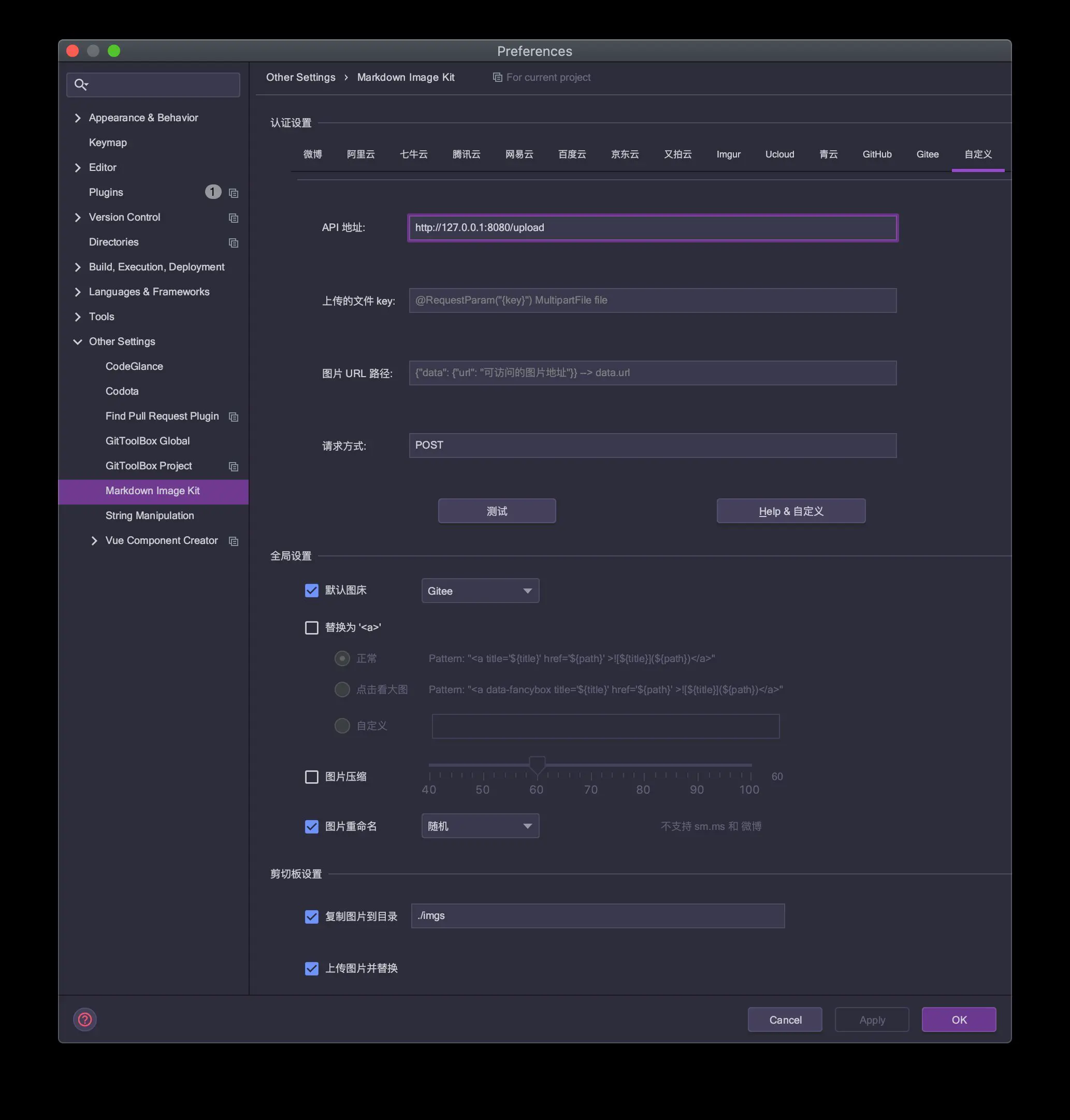
Task: Click the Help & 自定义 button
Action: 790,511
